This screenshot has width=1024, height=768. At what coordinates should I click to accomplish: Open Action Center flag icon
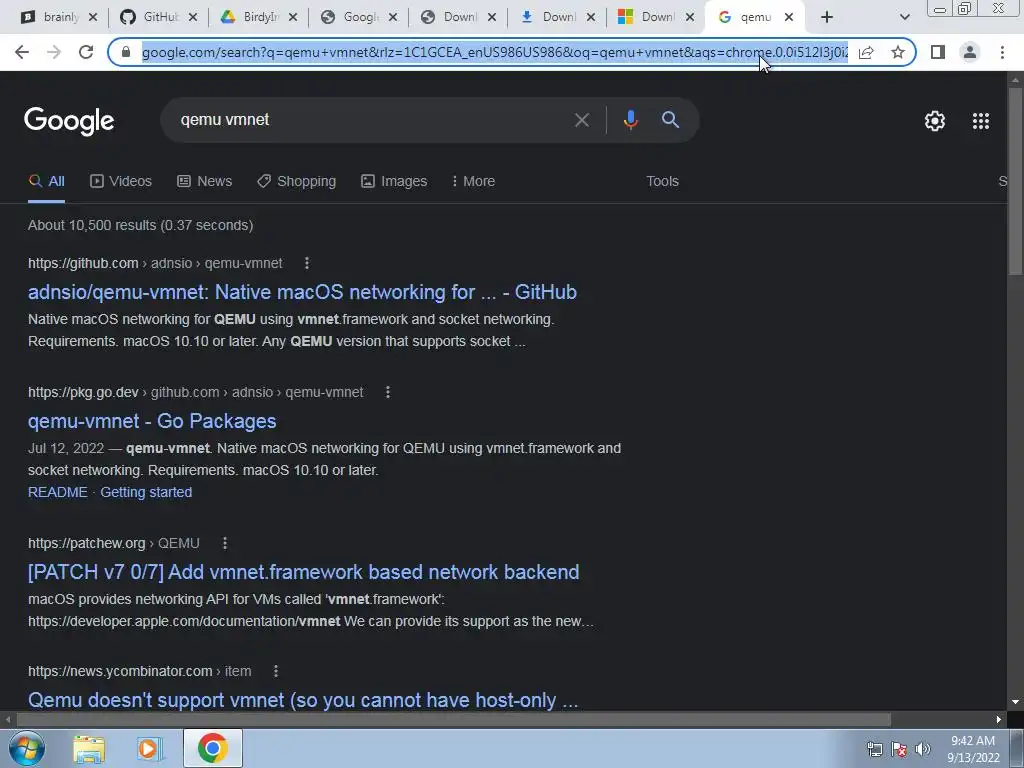899,749
